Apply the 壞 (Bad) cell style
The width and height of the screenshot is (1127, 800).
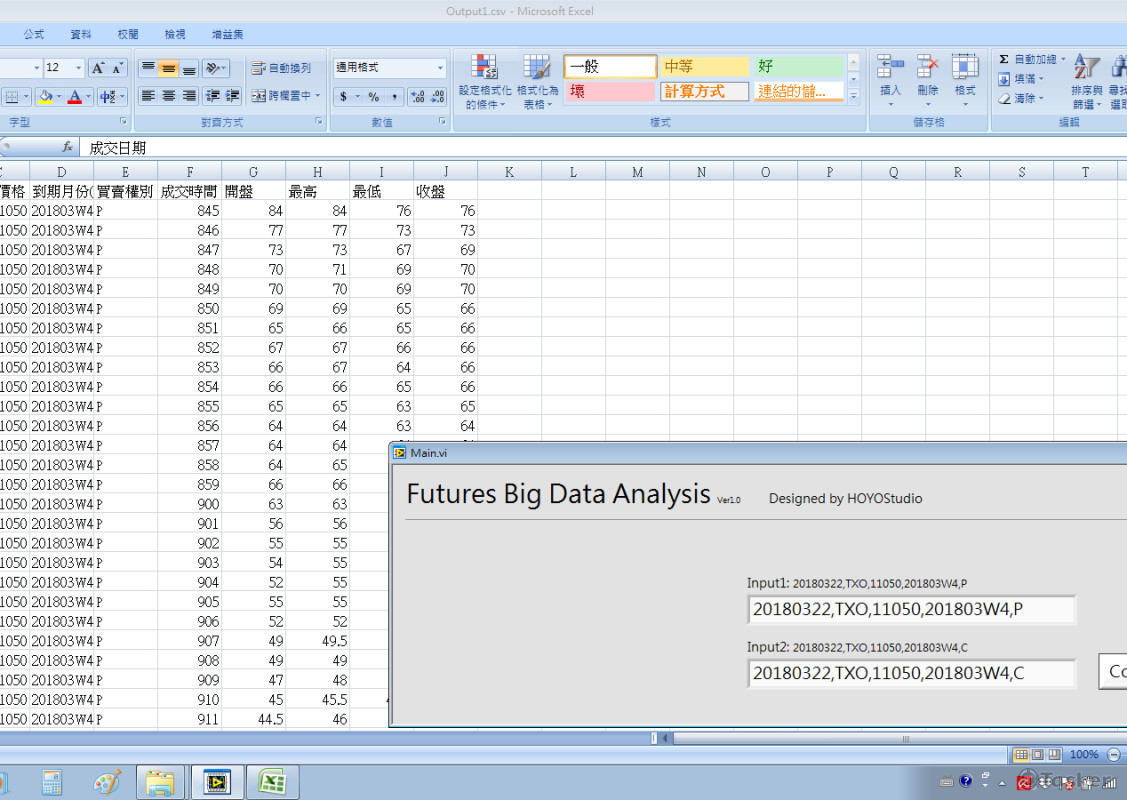coord(610,92)
